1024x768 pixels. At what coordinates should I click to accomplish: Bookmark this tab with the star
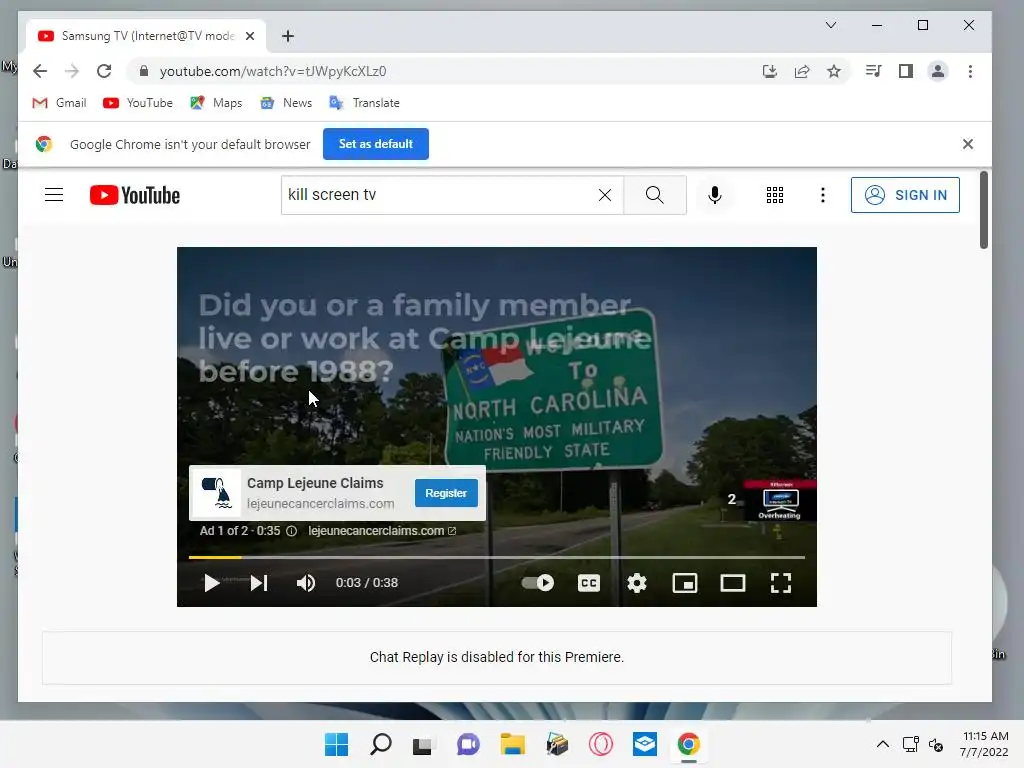point(834,71)
